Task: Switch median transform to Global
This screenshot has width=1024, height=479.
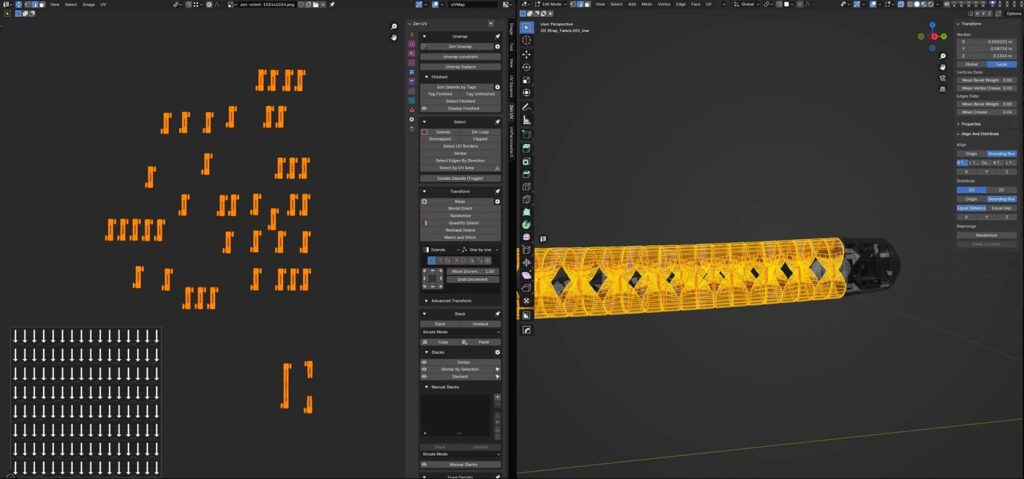Action: (x=971, y=64)
